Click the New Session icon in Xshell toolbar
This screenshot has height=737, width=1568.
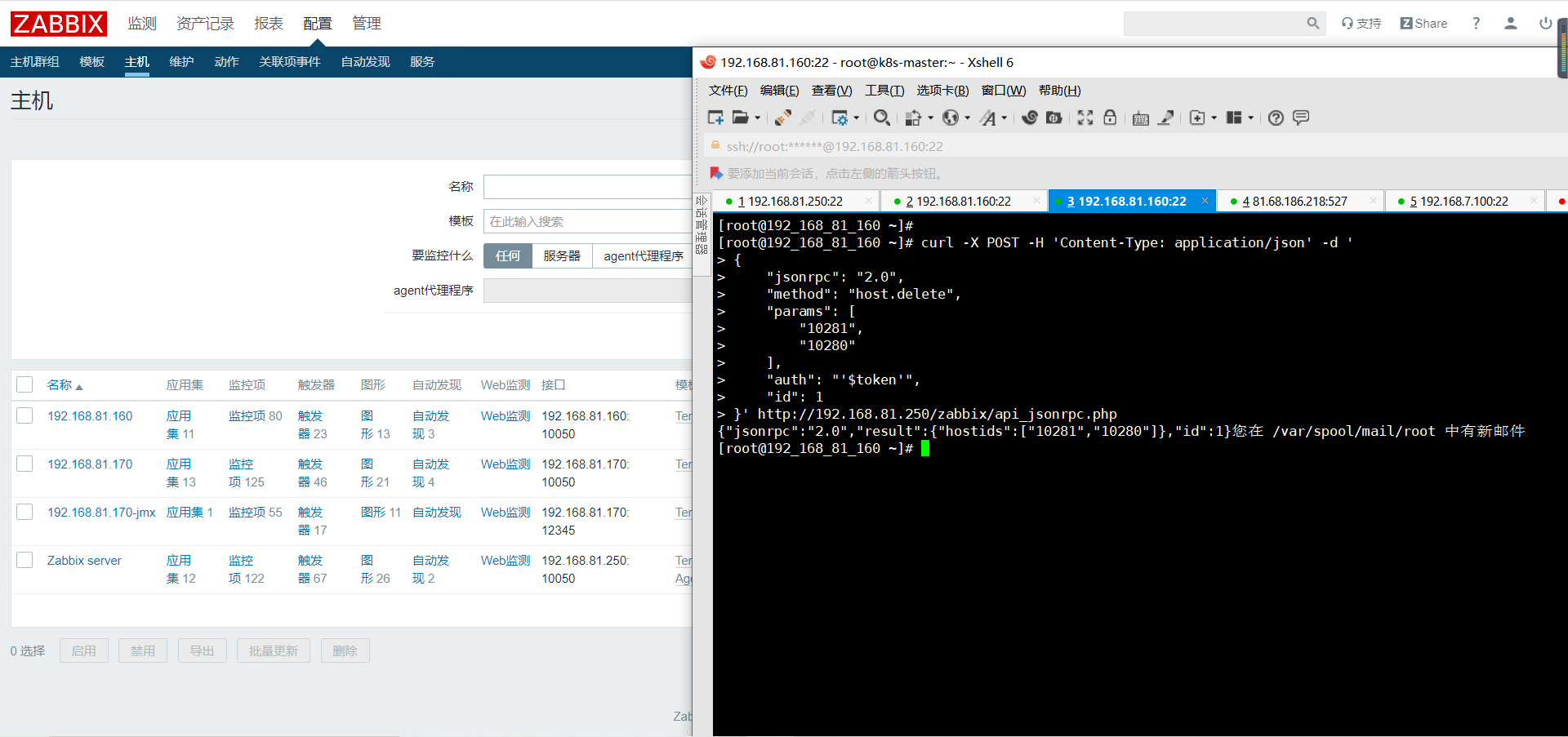(715, 118)
